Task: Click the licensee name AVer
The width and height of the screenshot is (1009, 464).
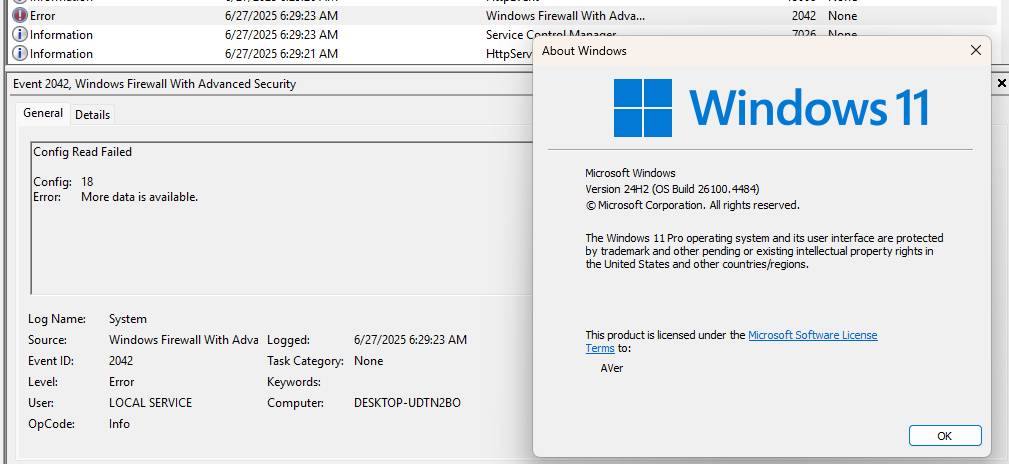Action: click(x=612, y=368)
